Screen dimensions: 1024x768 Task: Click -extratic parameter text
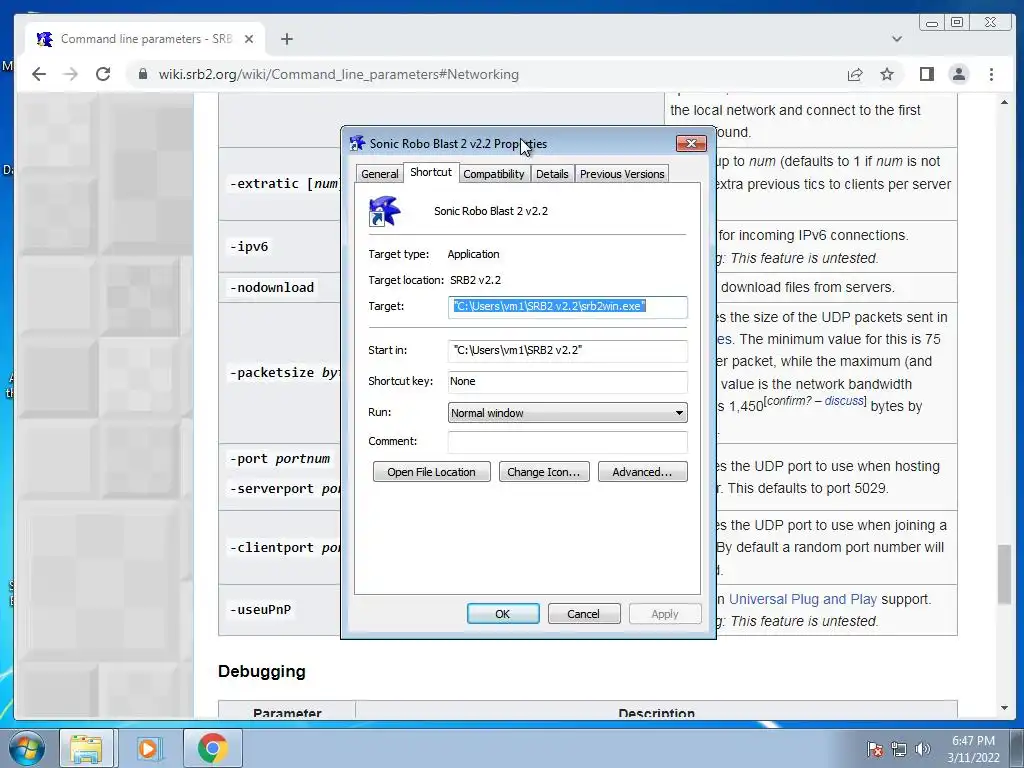284,184
